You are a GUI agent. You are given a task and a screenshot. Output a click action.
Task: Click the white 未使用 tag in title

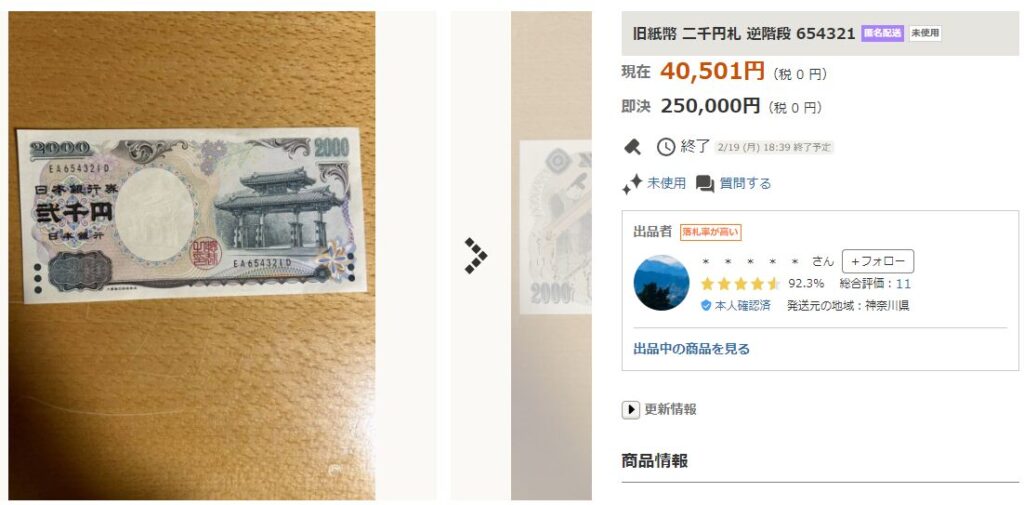click(x=925, y=33)
